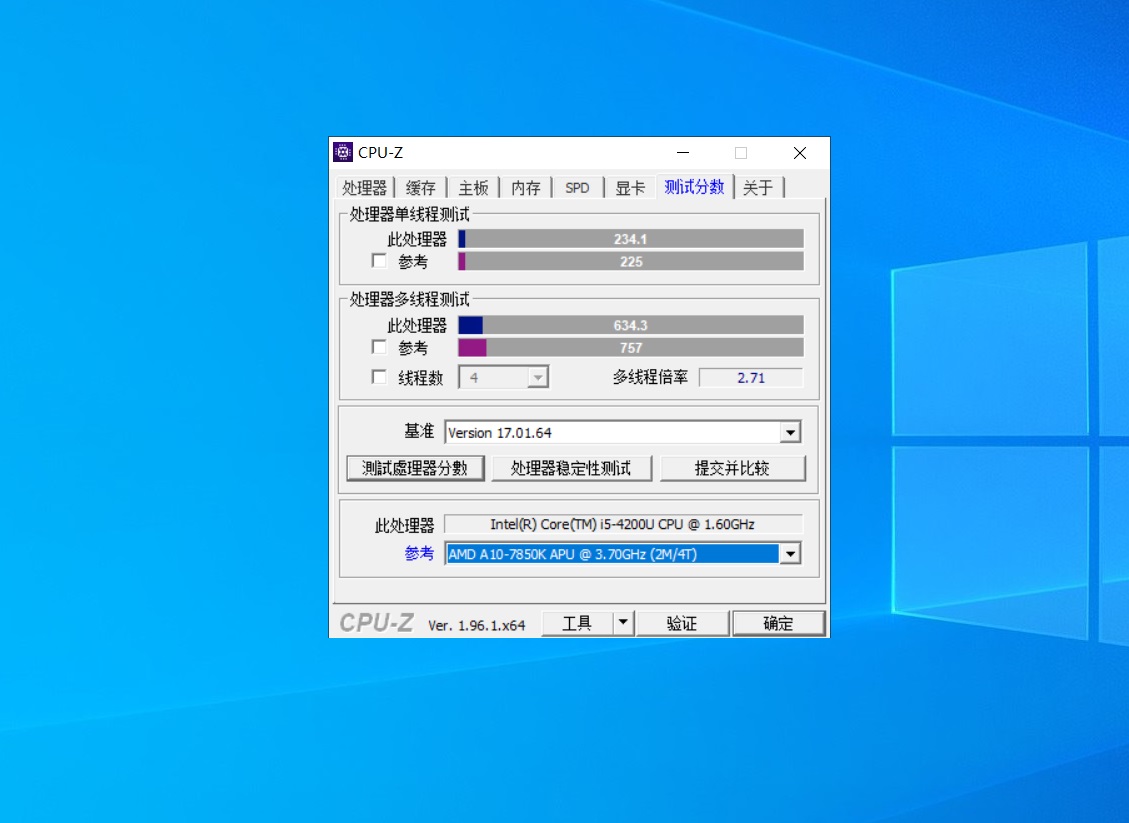
Task: Click the multi-thread reference bar 757
Action: pos(631,348)
